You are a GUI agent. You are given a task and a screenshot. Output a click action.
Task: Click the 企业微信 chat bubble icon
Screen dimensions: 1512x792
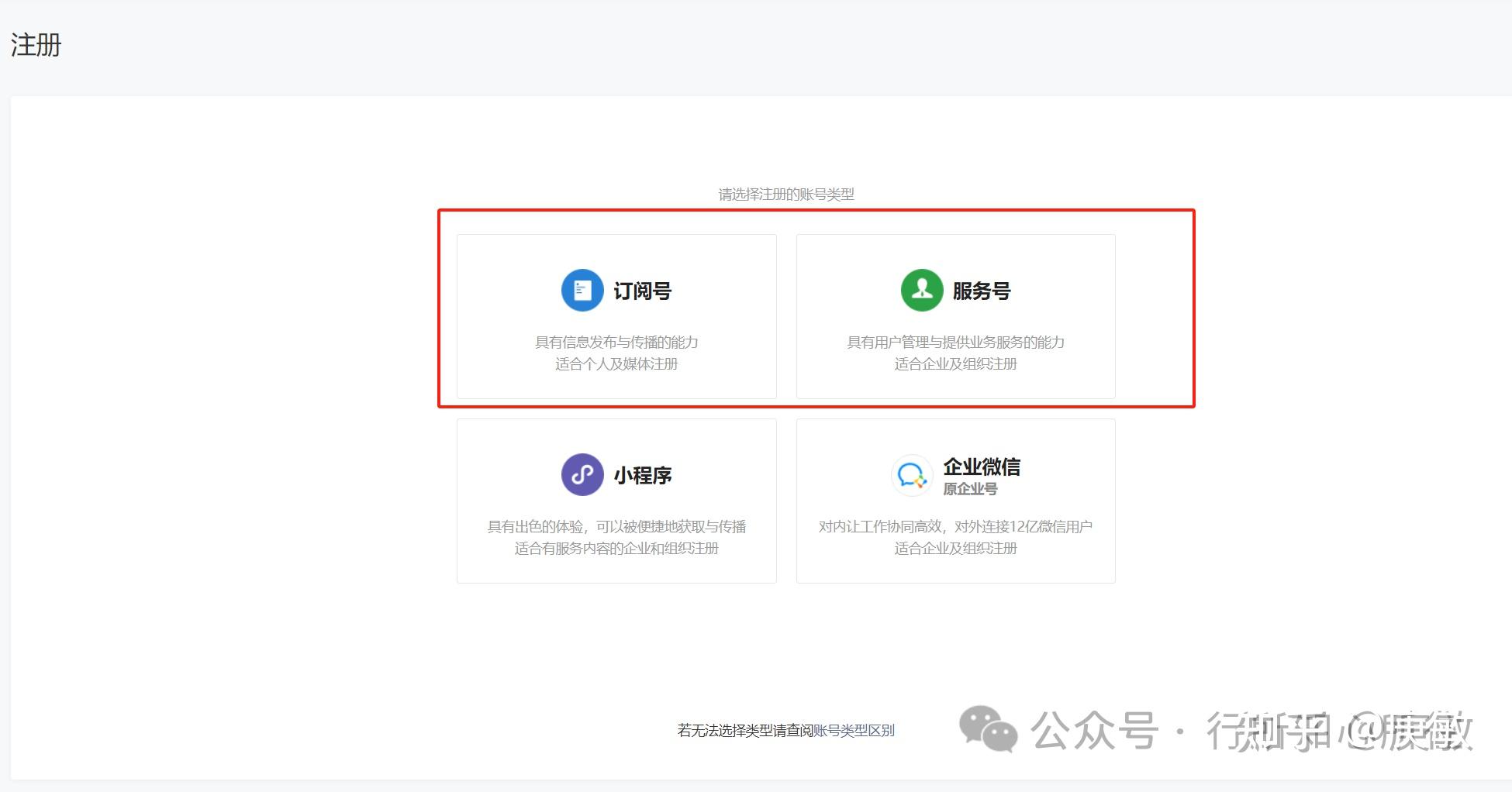pyautogui.click(x=911, y=474)
